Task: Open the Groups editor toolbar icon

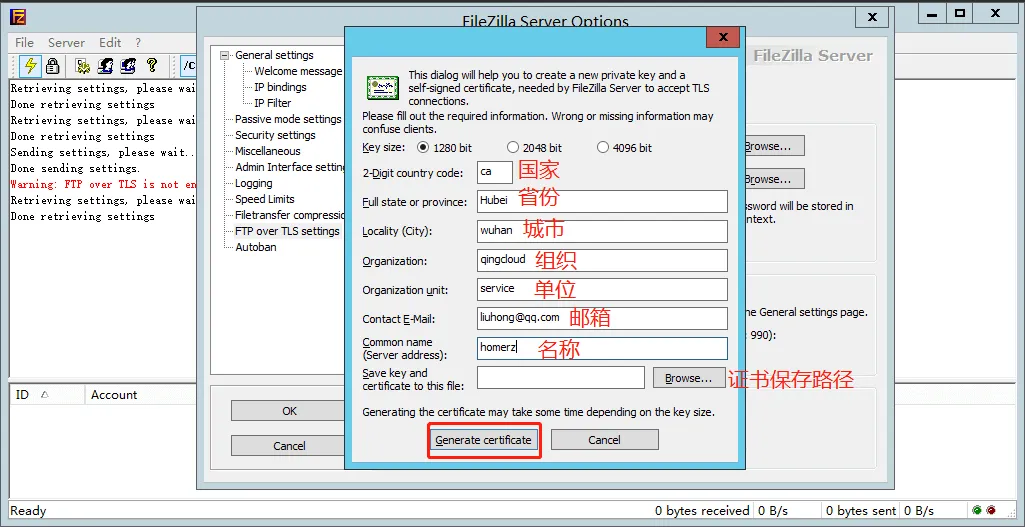Action: tap(128, 65)
